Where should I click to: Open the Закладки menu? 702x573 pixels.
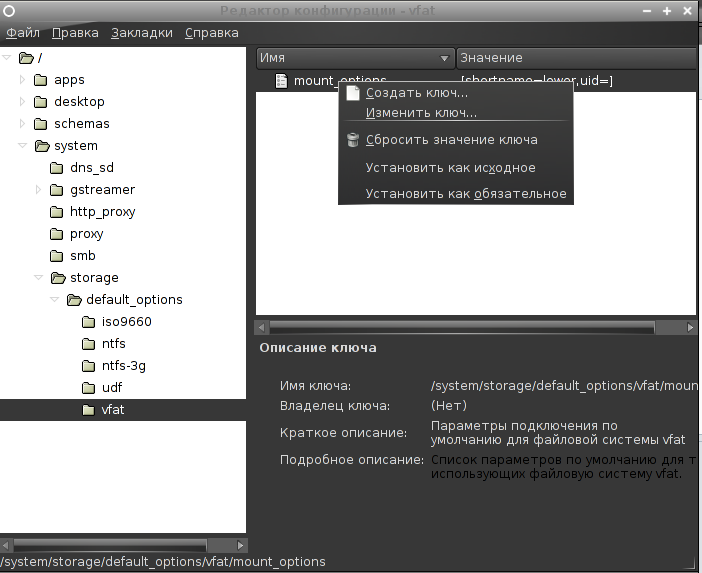point(142,33)
